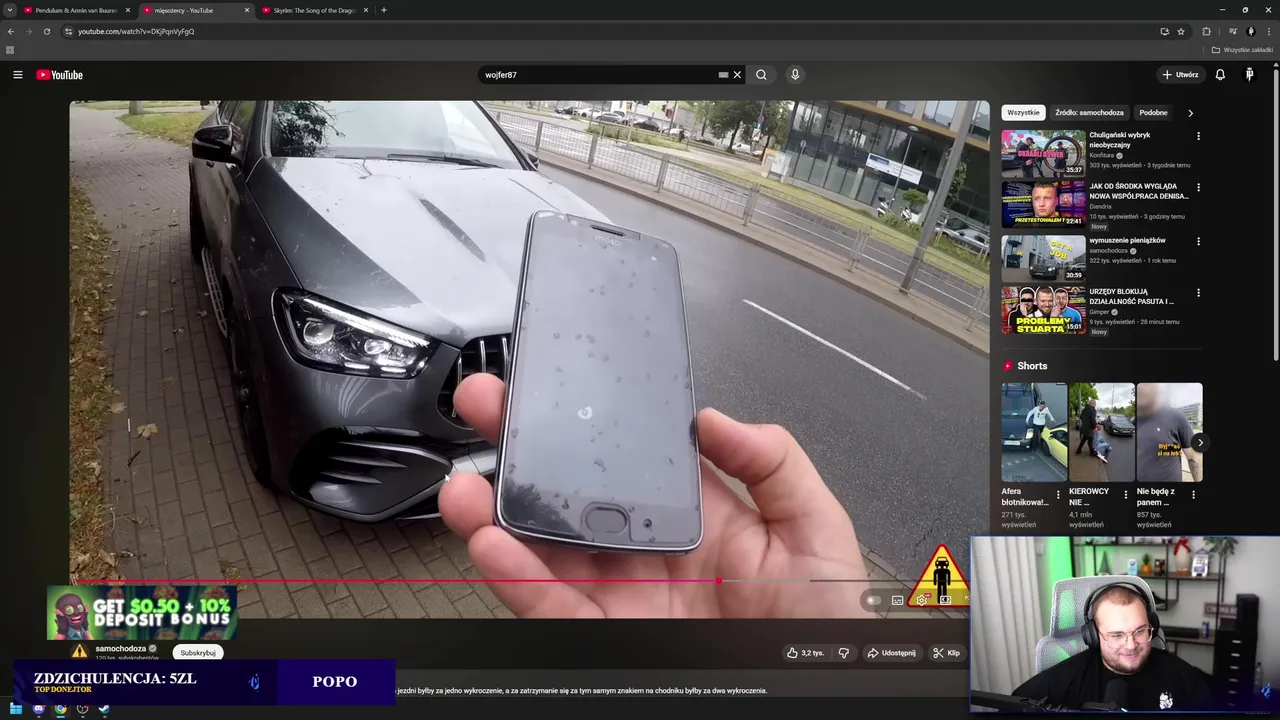1280x720 pixels.
Task: Open options menu for wymuszenie pieniążków video
Action: (x=1198, y=241)
